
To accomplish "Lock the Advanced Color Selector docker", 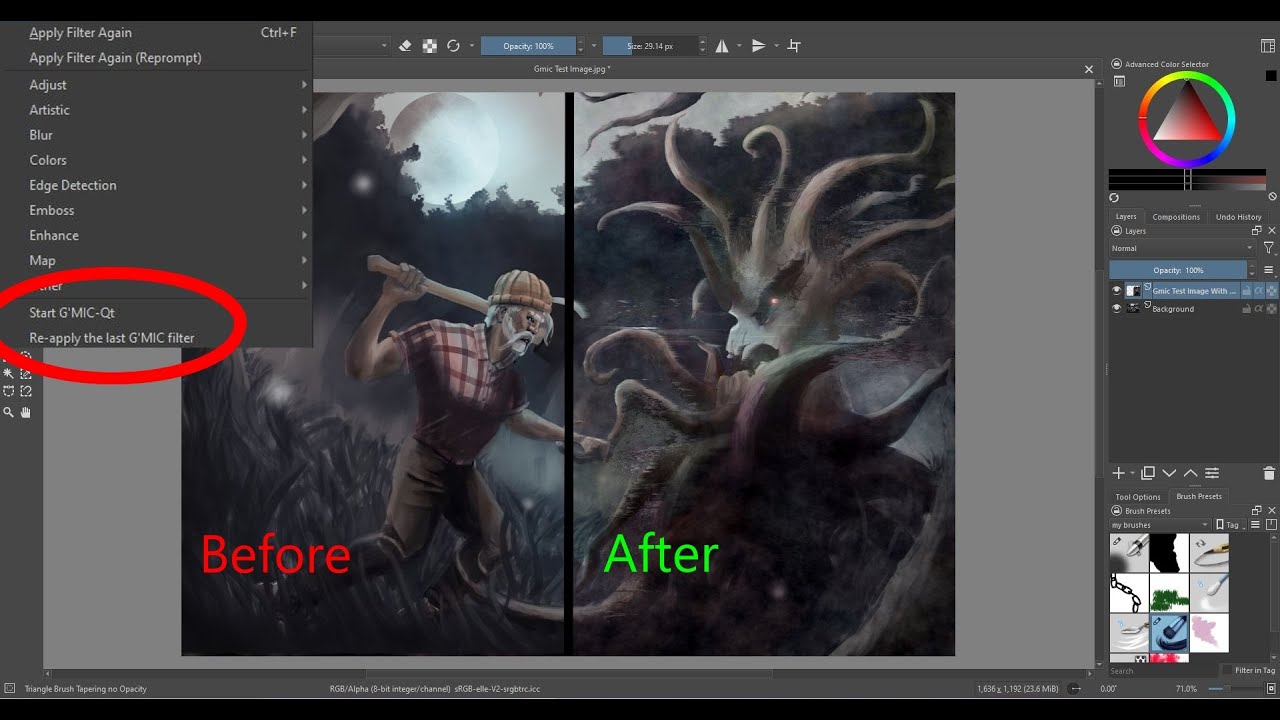I will point(1116,64).
